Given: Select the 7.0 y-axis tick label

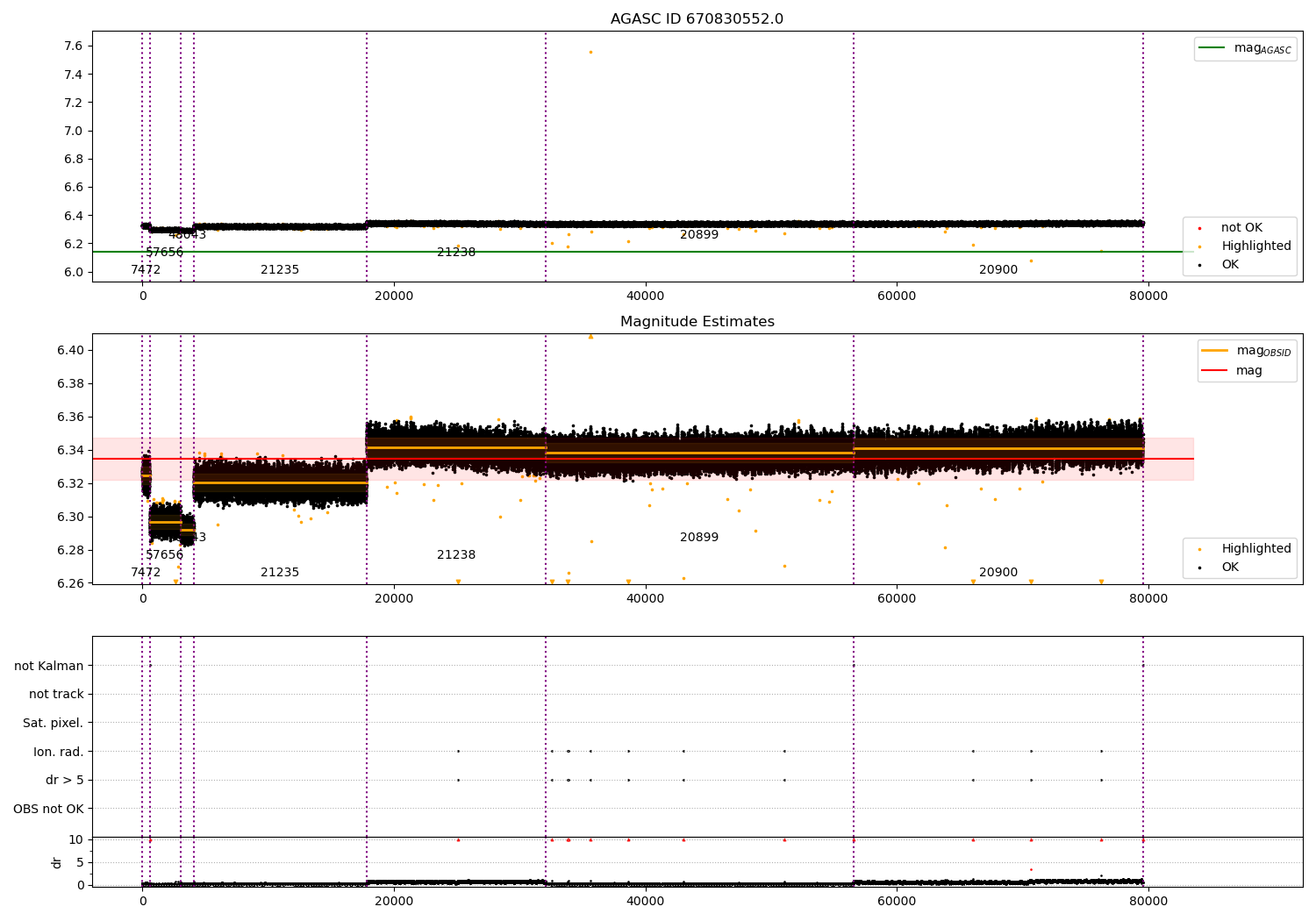Looking at the screenshot, I should pyautogui.click(x=74, y=131).
